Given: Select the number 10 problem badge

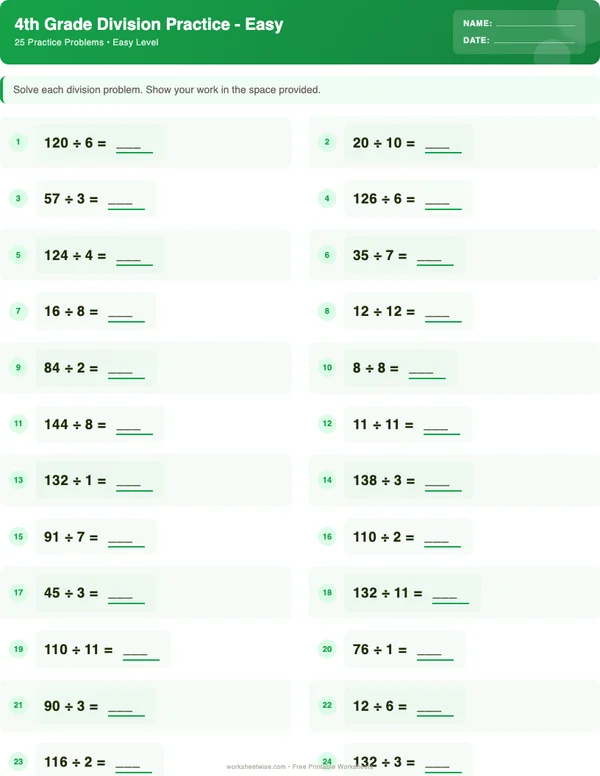Looking at the screenshot, I should click(327, 368).
